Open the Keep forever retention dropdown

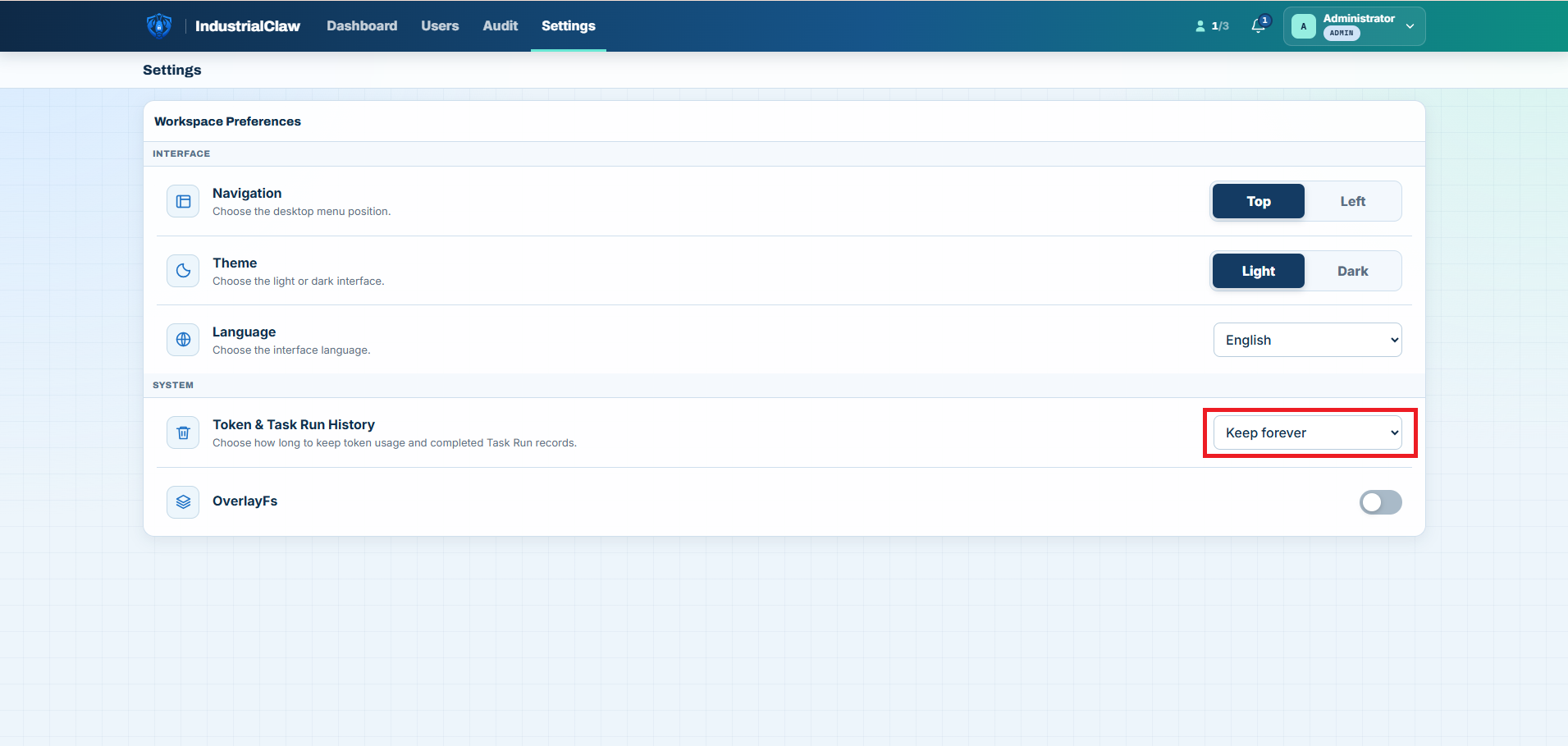click(x=1308, y=432)
